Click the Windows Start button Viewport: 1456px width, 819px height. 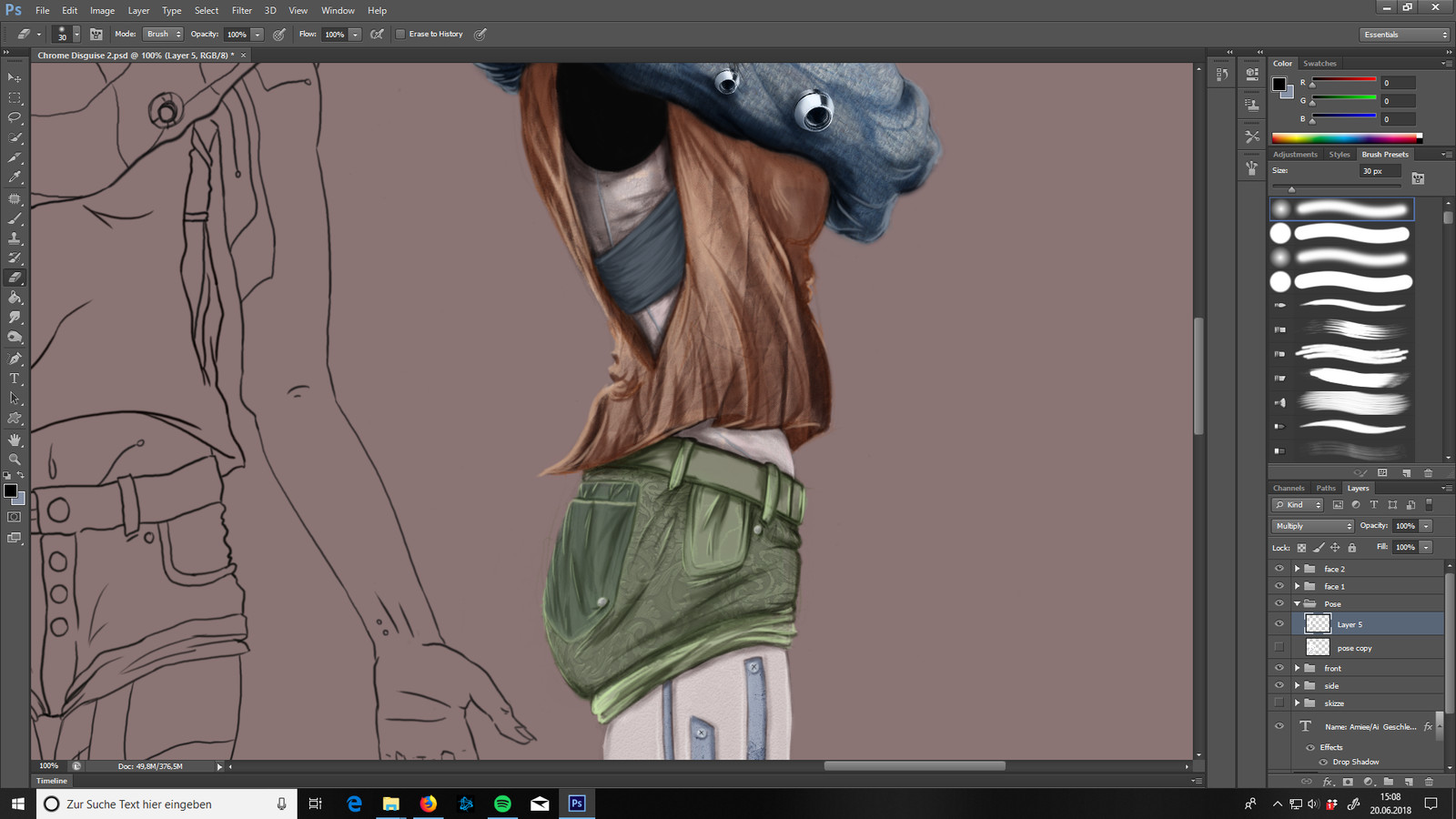tap(17, 804)
